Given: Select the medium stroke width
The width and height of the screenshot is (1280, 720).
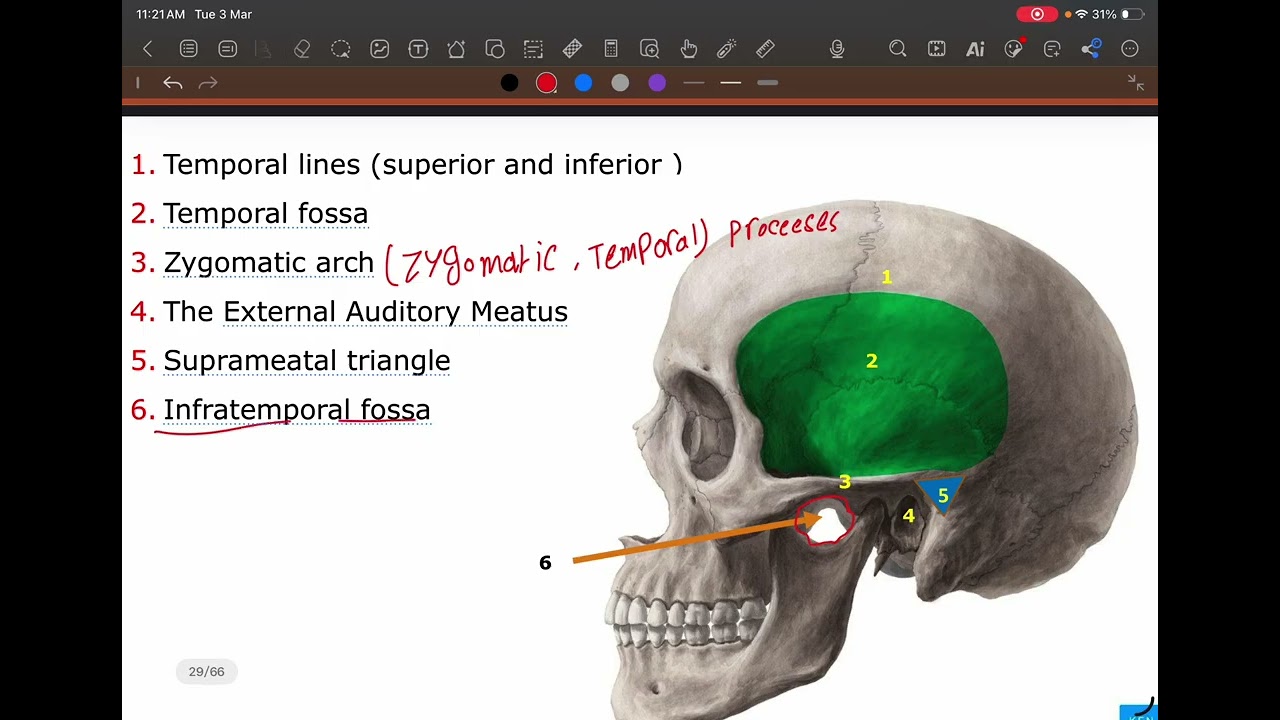Looking at the screenshot, I should click(x=731, y=83).
